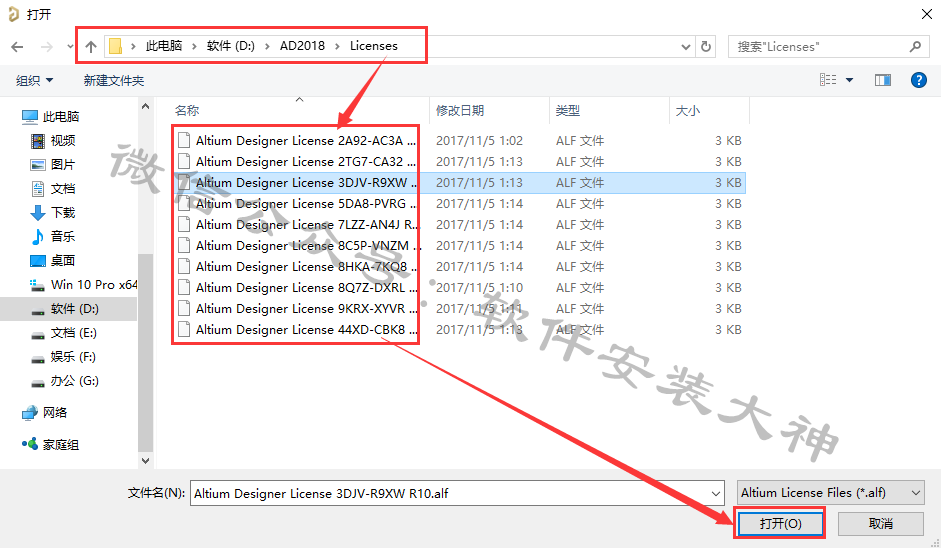941x548 pixels.
Task: Click sidebar scrollbar up arrow
Action: 145,106
